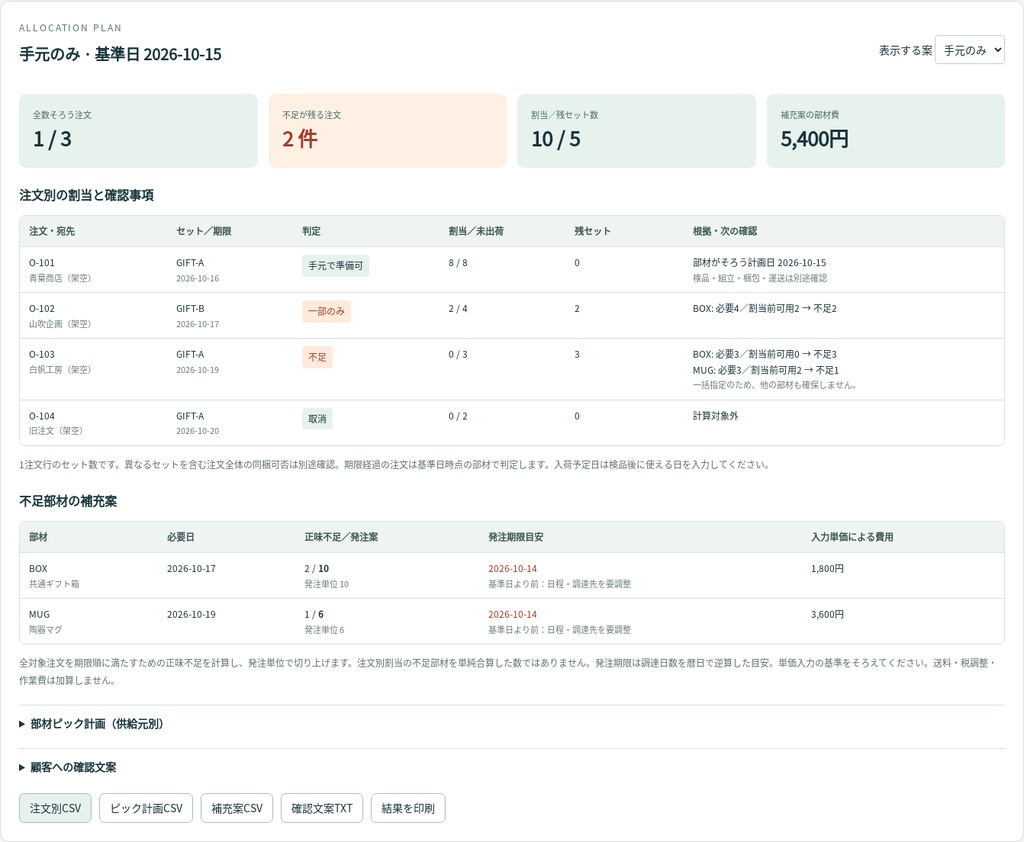Screen dimensions: 1024x842
Task: Click the ピック計画CSV button
Action: click(x=146, y=808)
